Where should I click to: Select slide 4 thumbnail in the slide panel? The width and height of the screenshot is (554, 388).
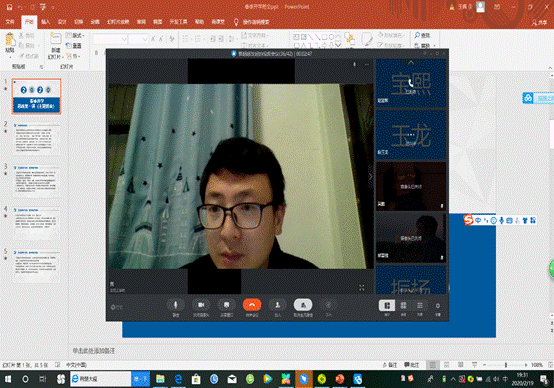point(36,223)
